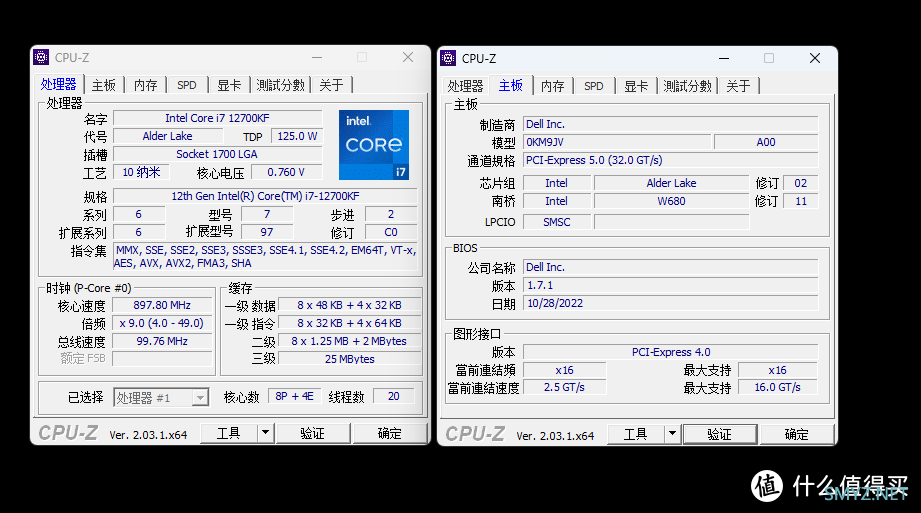Click the 8 x 32 KB + 4 x 64 KB cache value
This screenshot has height=513, width=921.
coord(349,323)
